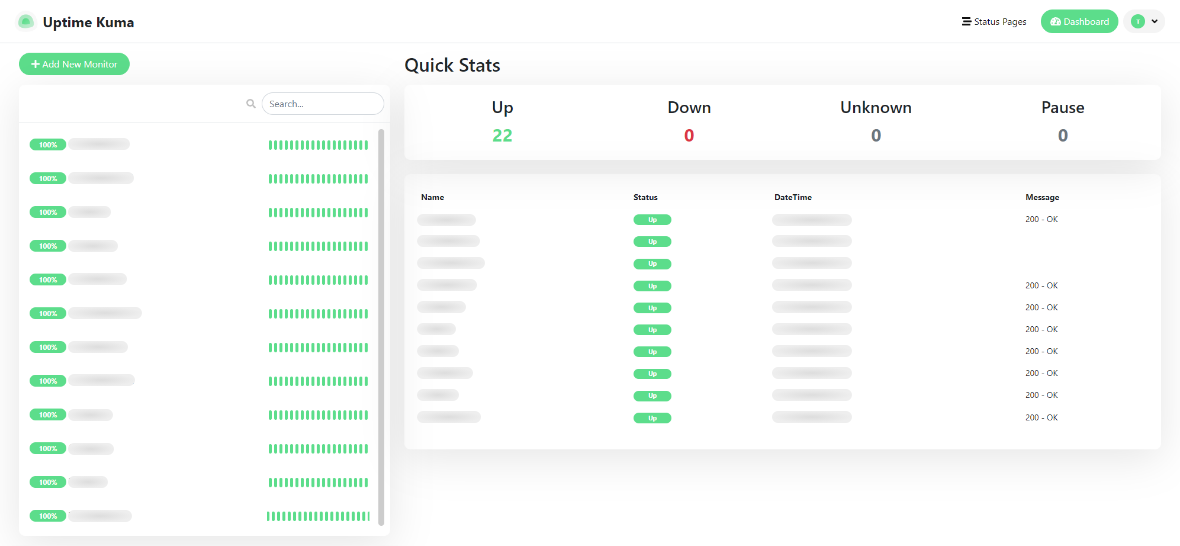Click the heartbeat bar of the first monitor
Viewport: 1180px width, 546px height.
pos(318,145)
